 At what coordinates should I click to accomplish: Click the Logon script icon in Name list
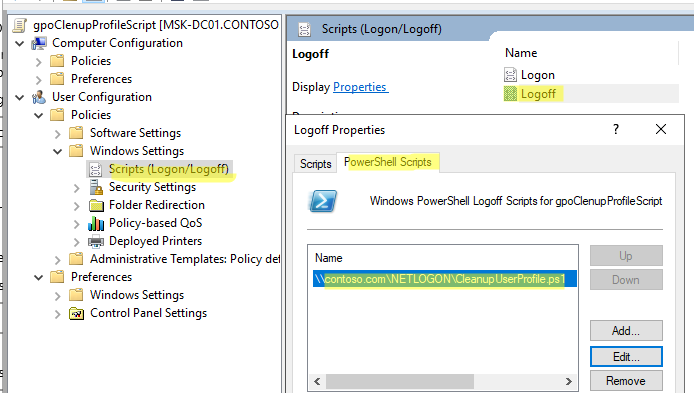pyautogui.click(x=510, y=75)
